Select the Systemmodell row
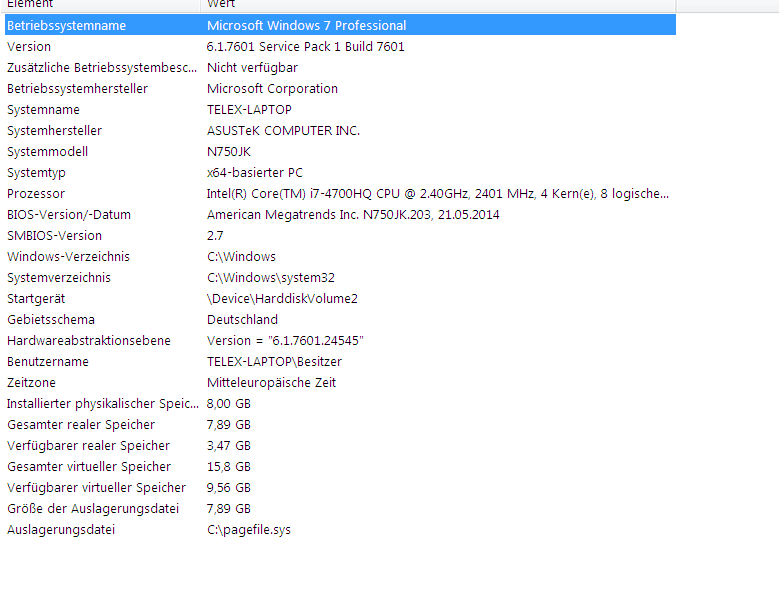 (340, 152)
